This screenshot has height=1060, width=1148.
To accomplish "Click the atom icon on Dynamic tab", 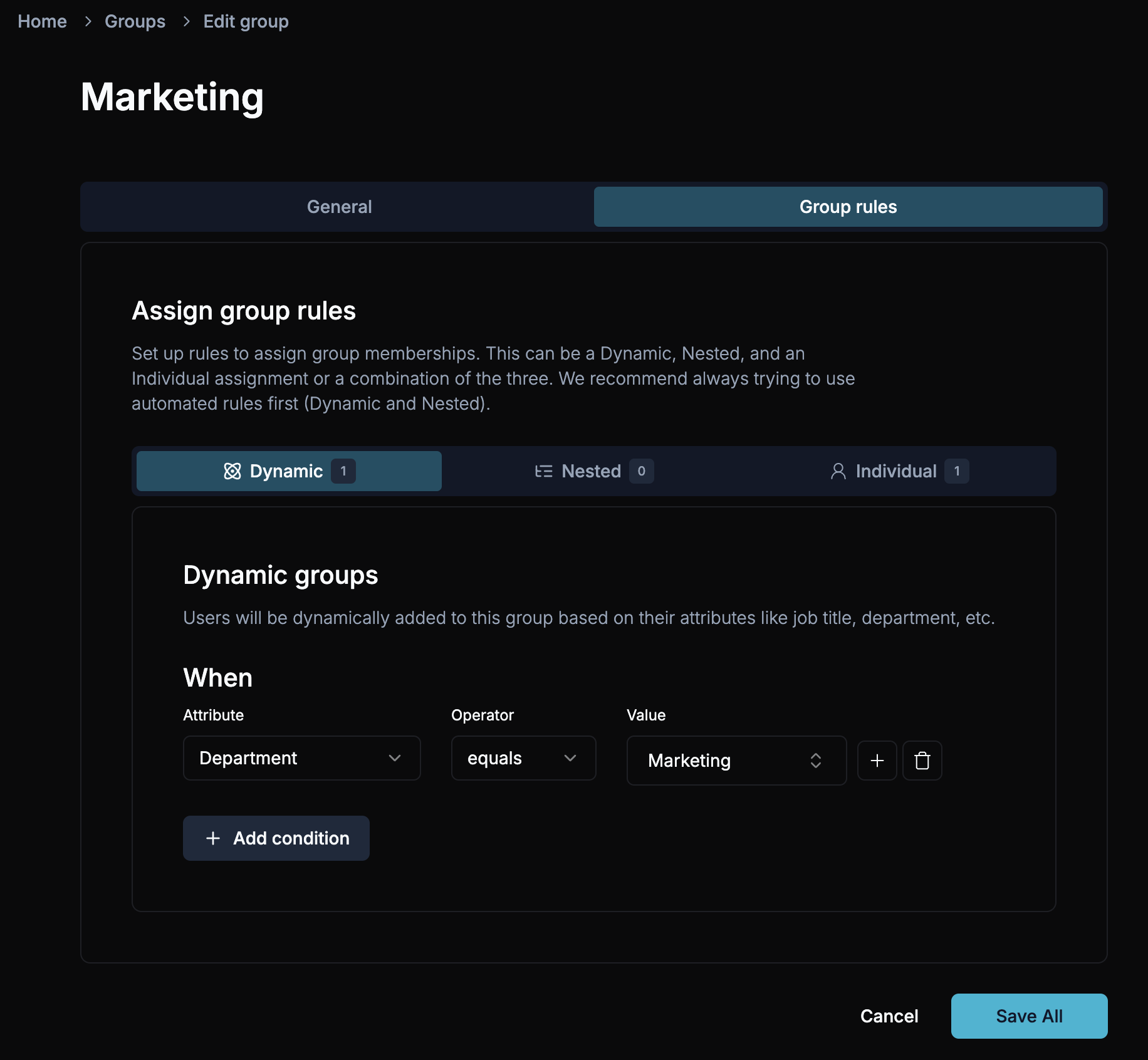I will (x=232, y=471).
